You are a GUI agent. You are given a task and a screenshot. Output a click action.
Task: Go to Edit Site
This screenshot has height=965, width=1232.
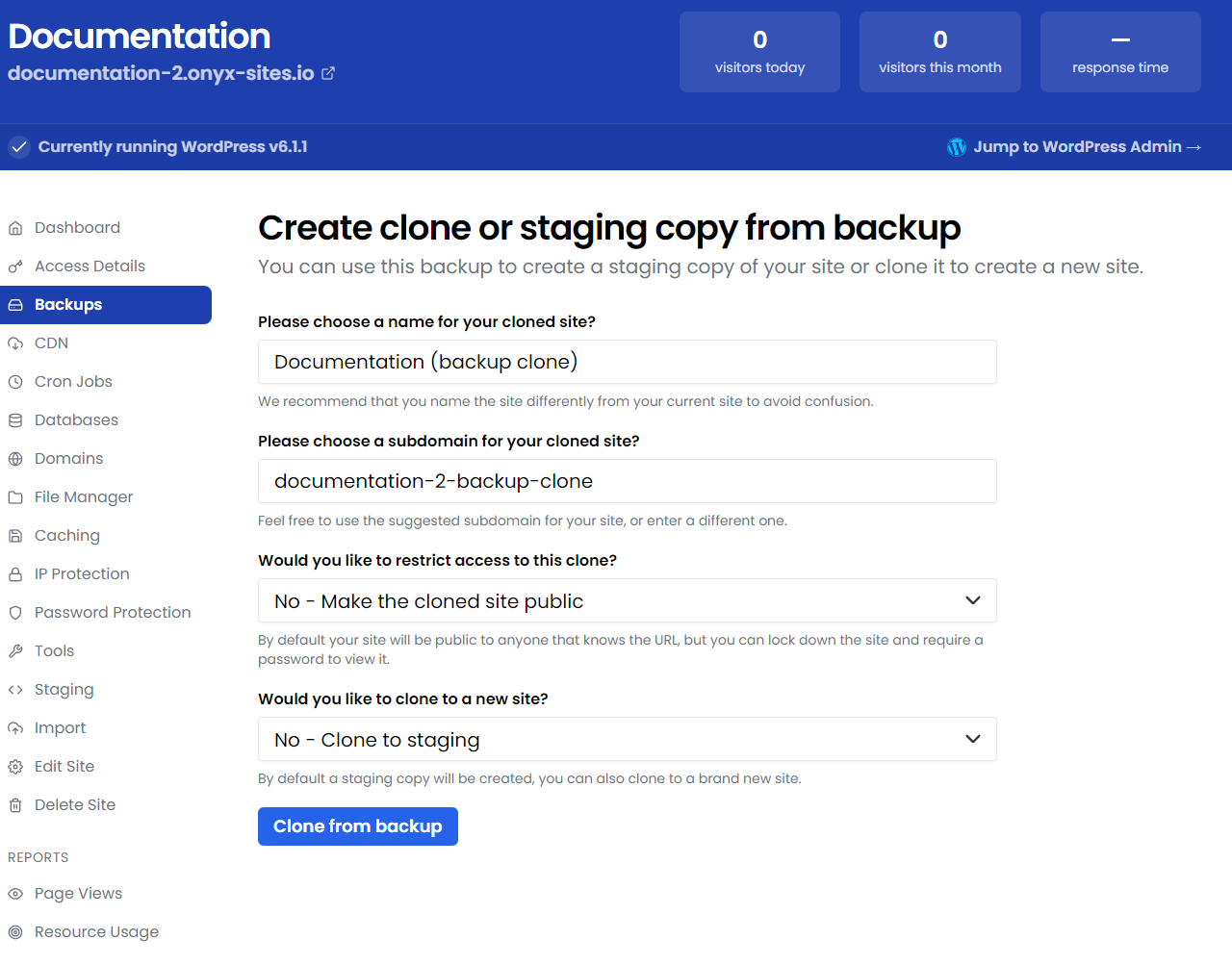coord(106,767)
